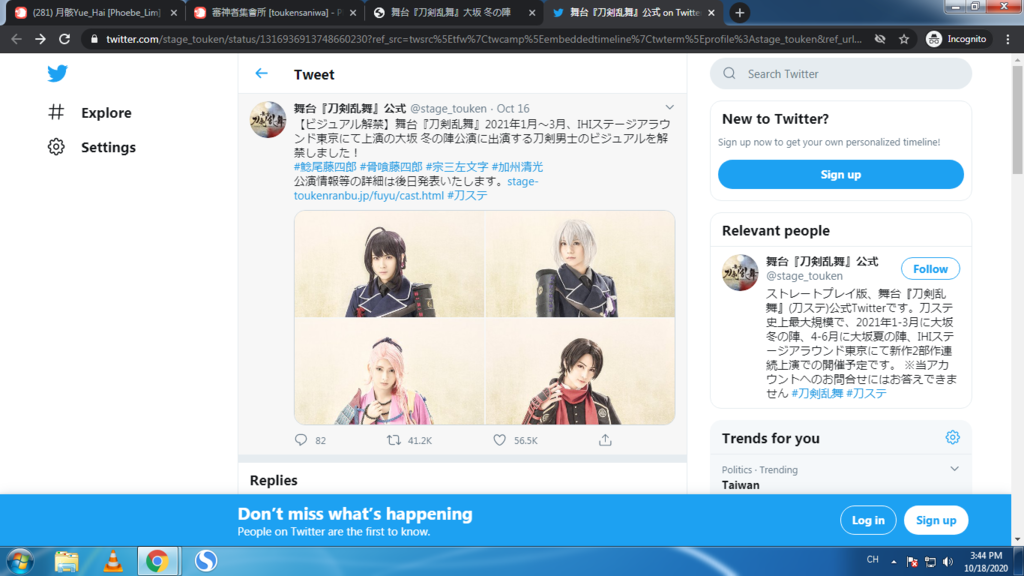Viewport: 1024px width, 576px height.
Task: Select Explore in the sidebar
Action: click(x=106, y=112)
